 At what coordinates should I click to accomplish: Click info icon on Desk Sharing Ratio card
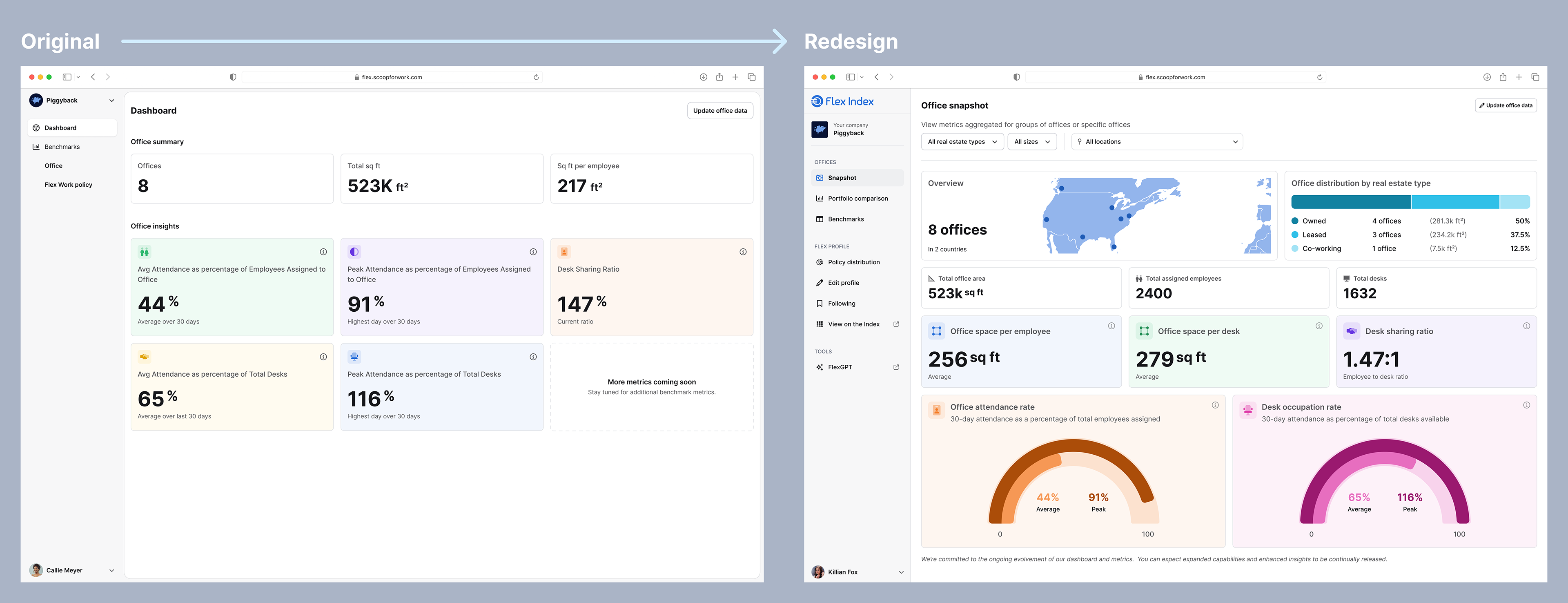click(743, 252)
